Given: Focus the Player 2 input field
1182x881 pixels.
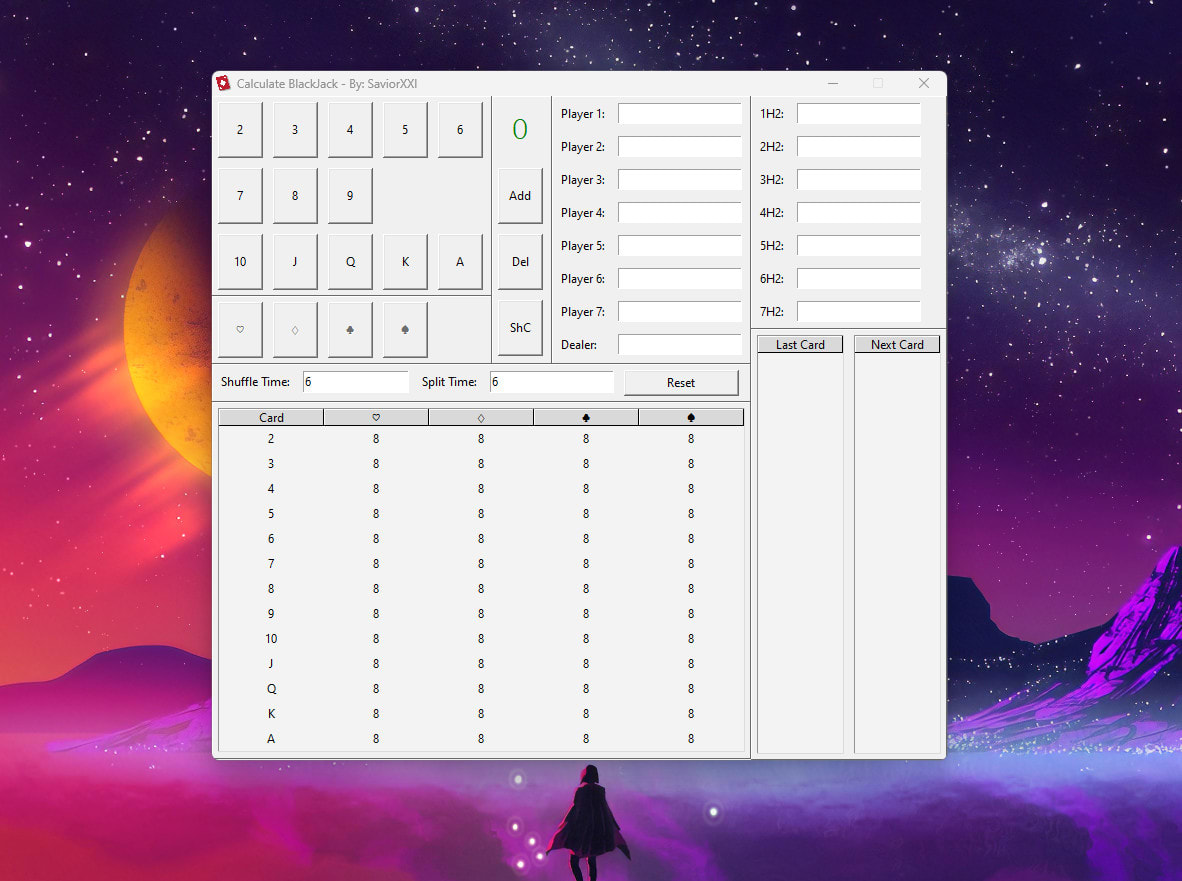Looking at the screenshot, I should coord(680,147).
